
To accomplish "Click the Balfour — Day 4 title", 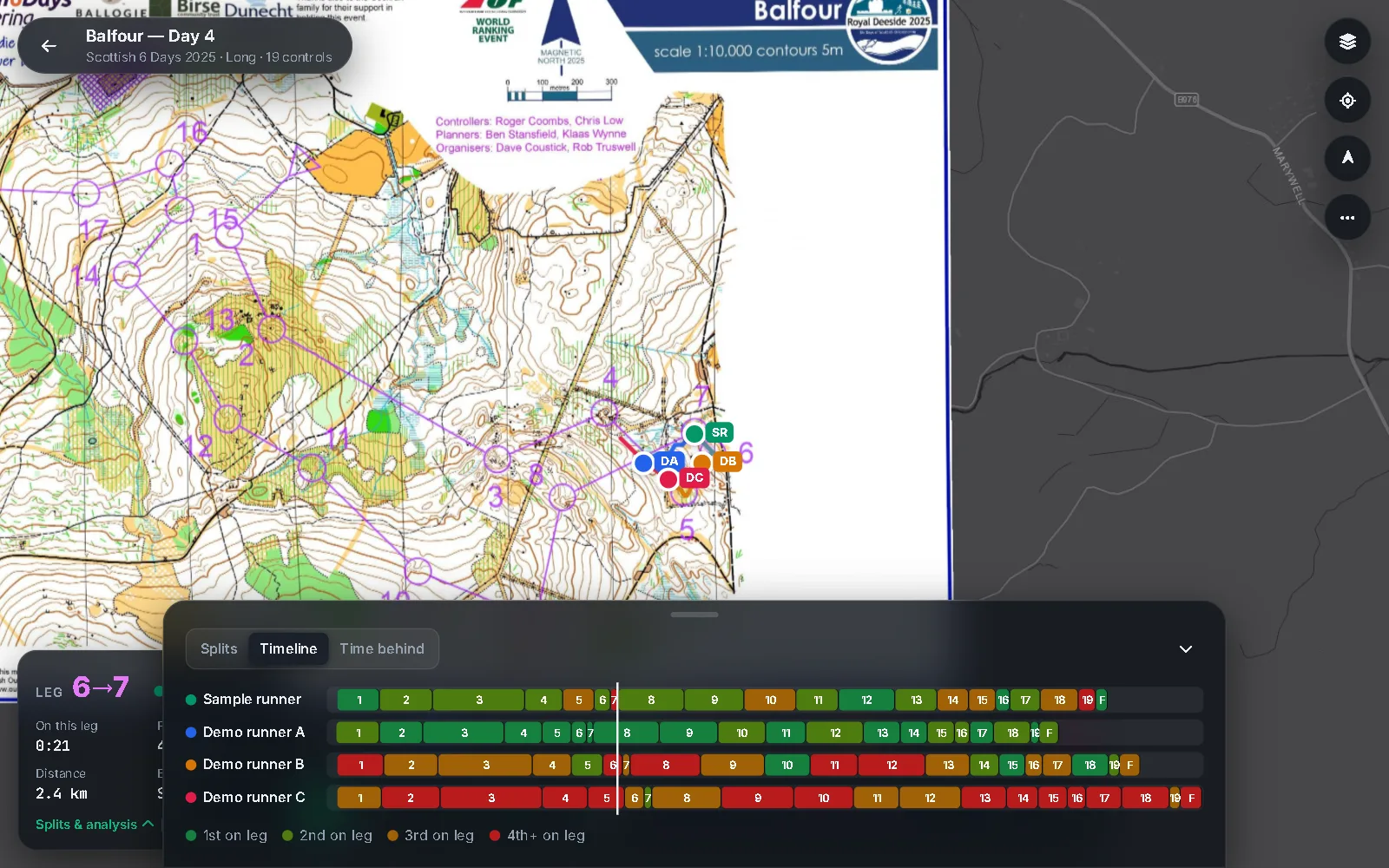I will (x=149, y=36).
